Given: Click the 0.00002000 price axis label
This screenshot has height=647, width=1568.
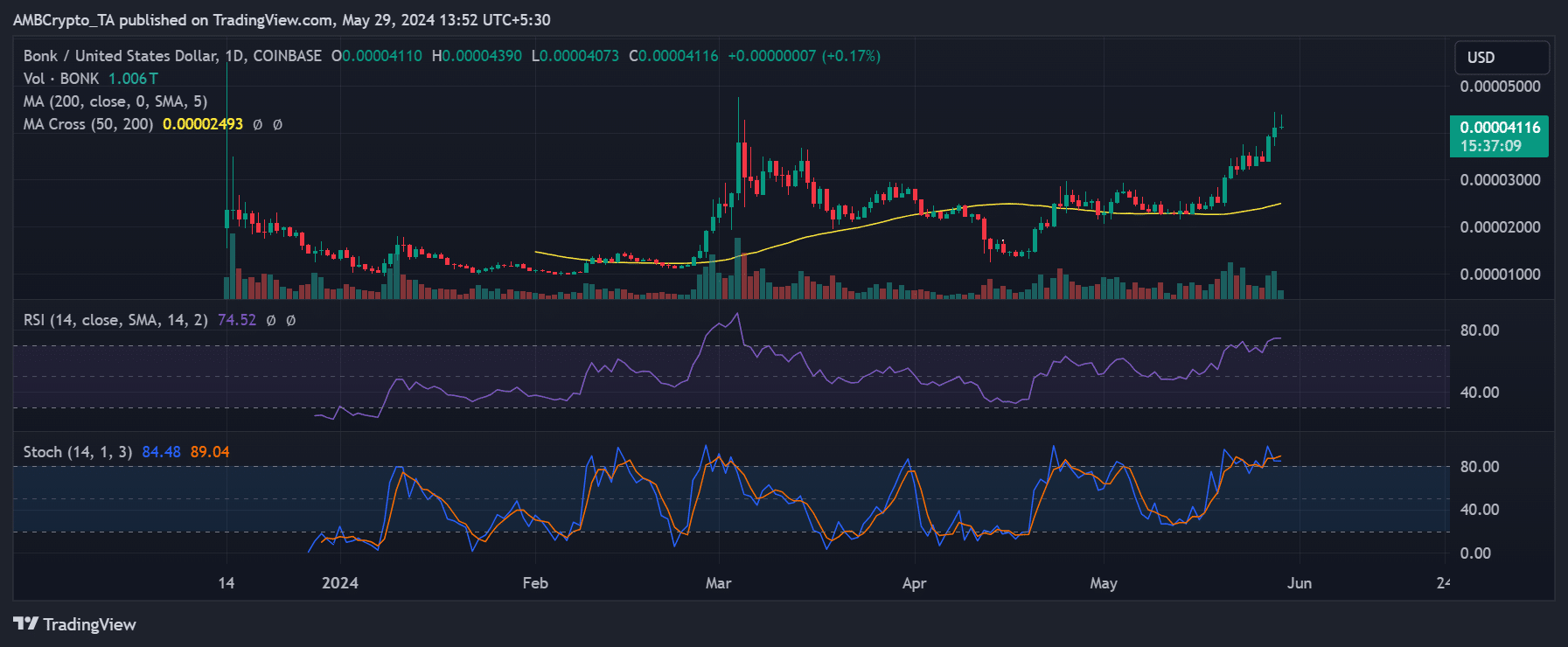Looking at the screenshot, I should [x=1501, y=227].
